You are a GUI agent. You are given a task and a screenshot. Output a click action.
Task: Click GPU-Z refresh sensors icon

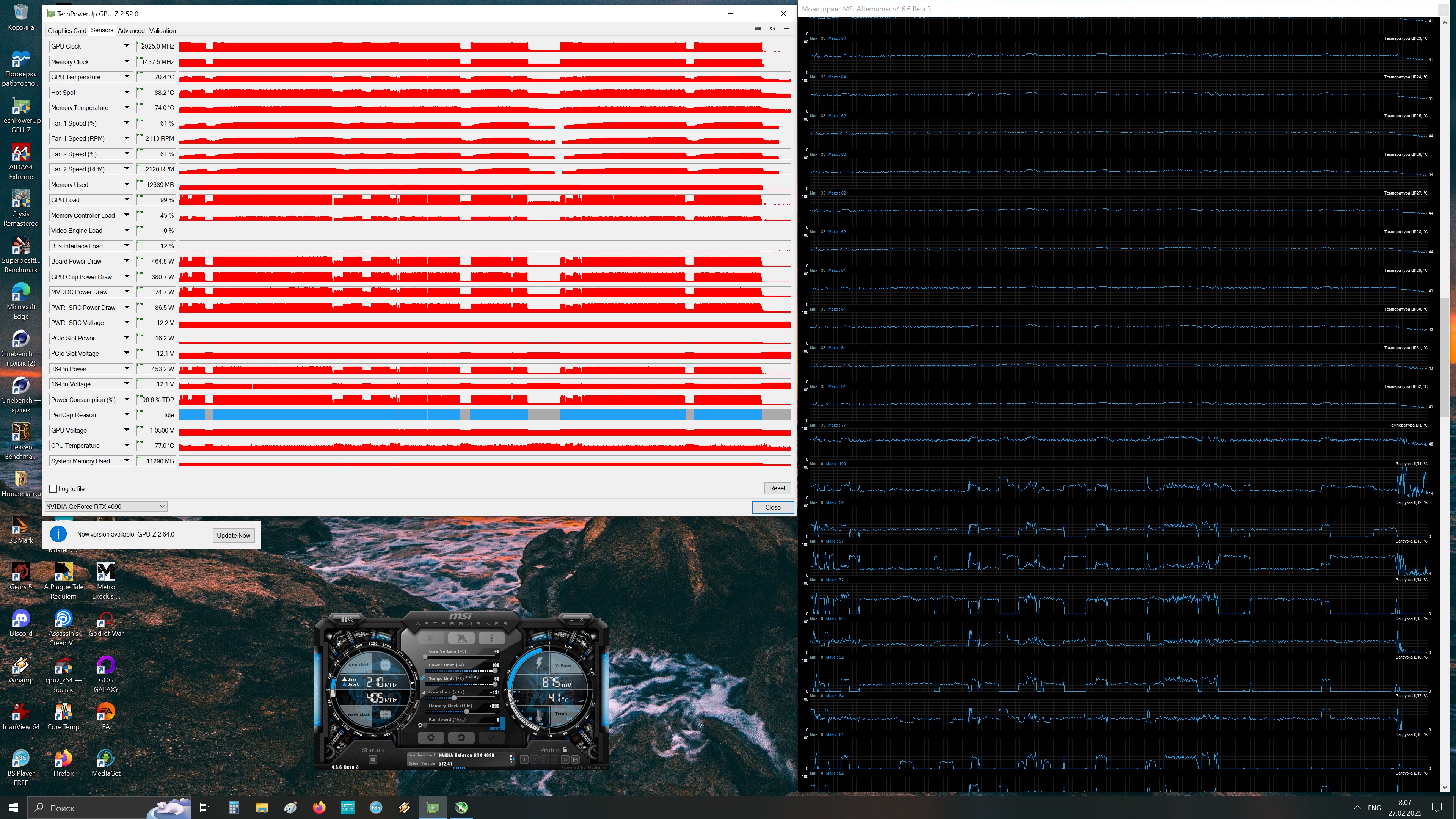pos(772,29)
